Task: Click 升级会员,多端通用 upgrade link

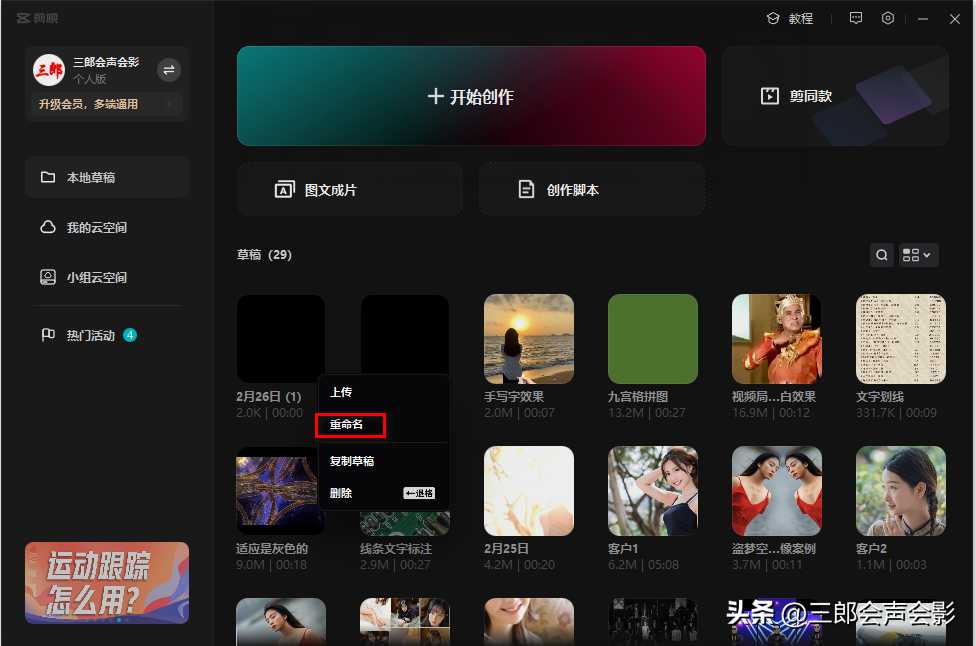Action: (x=107, y=104)
